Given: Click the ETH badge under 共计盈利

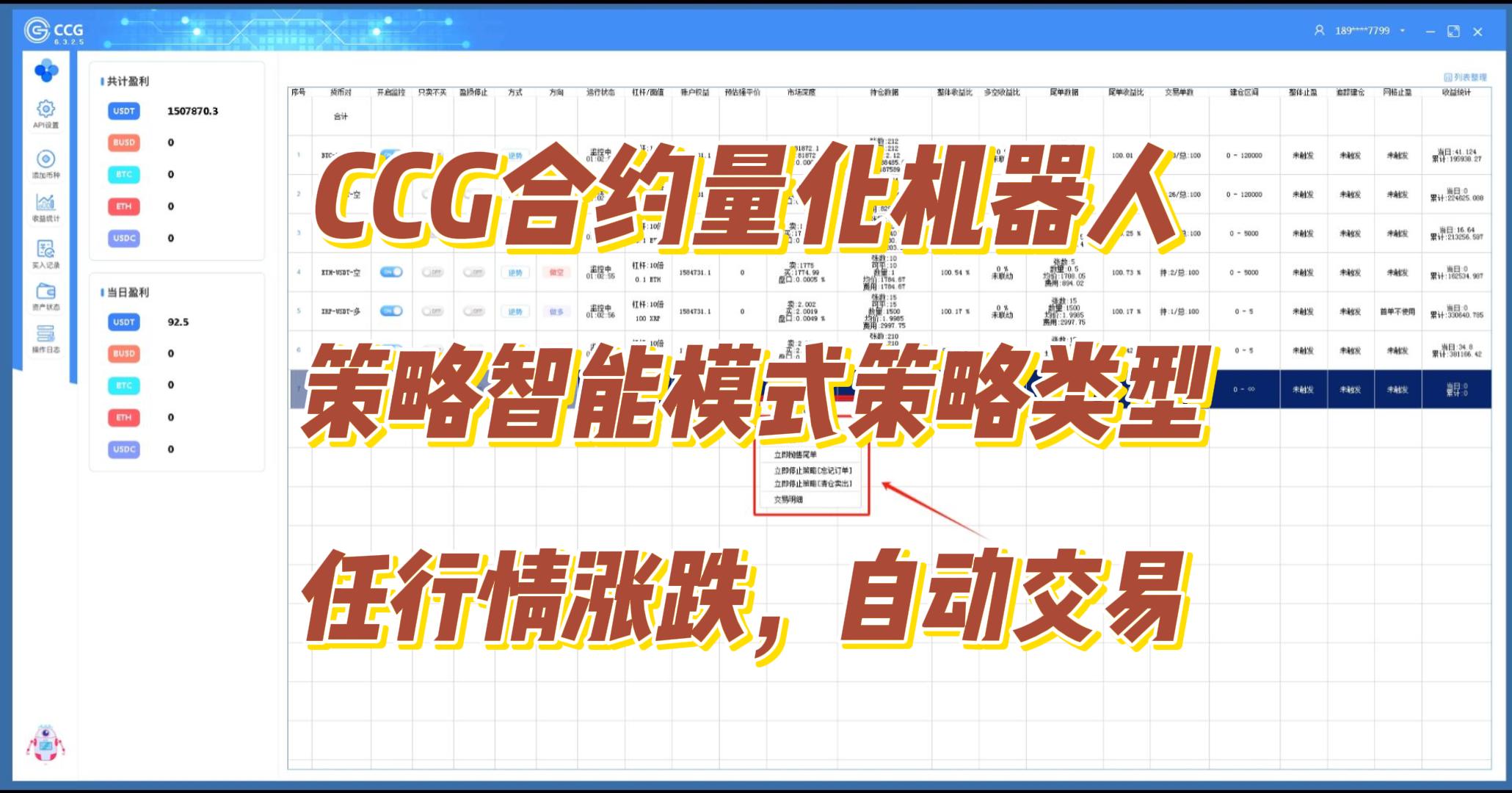Looking at the screenshot, I should [124, 206].
